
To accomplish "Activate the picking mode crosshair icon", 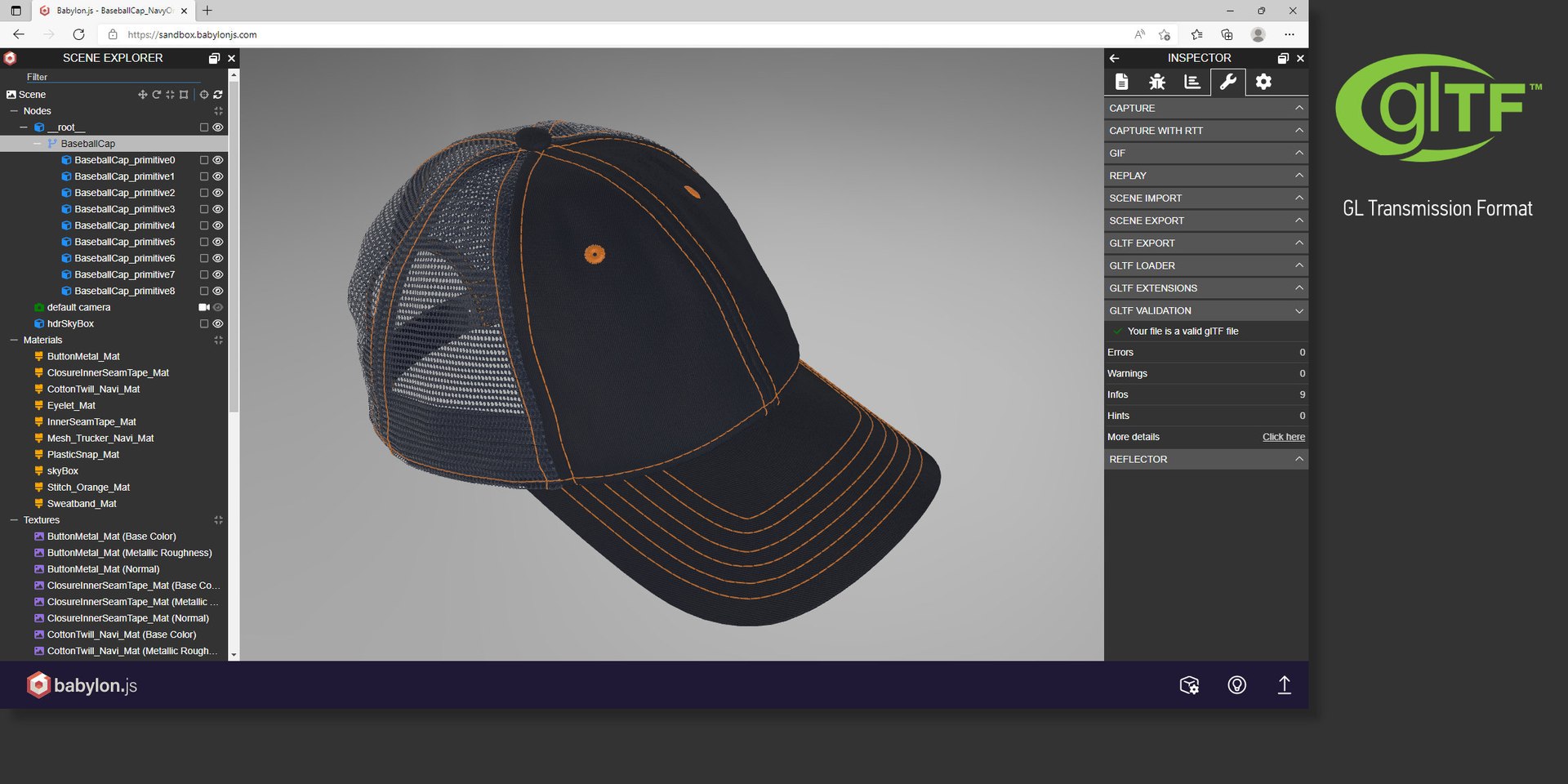I will click(204, 95).
